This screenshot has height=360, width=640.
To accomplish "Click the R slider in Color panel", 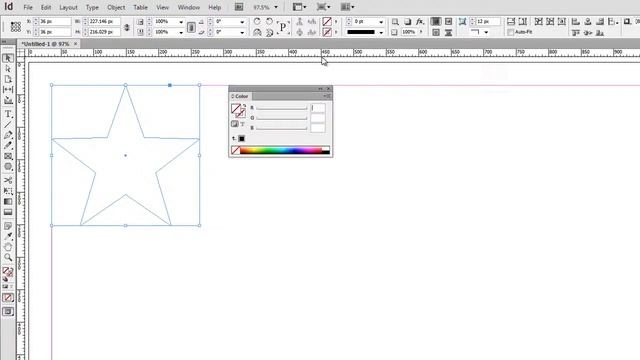I will (282, 108).
